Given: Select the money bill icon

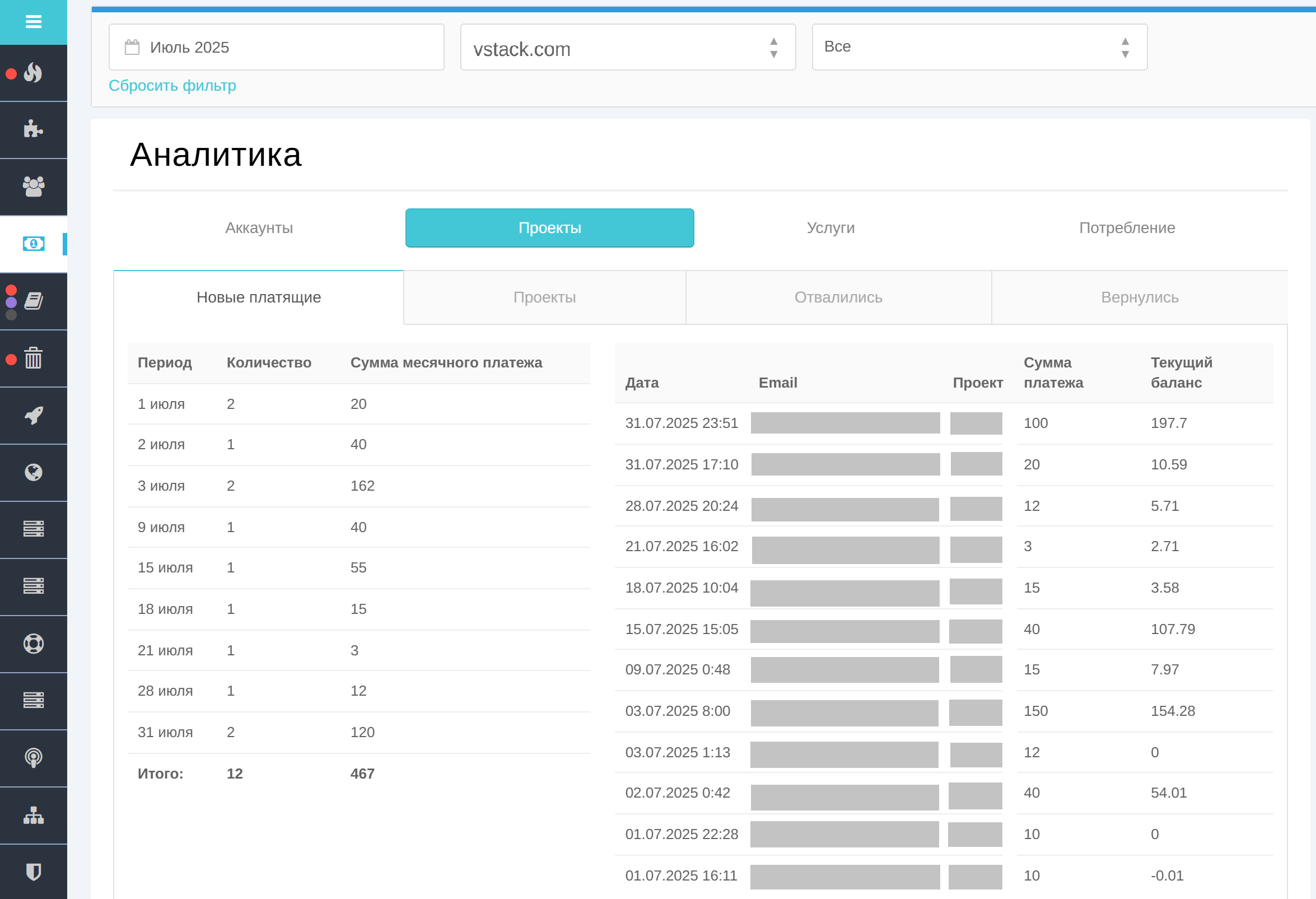Looking at the screenshot, I should (x=34, y=244).
